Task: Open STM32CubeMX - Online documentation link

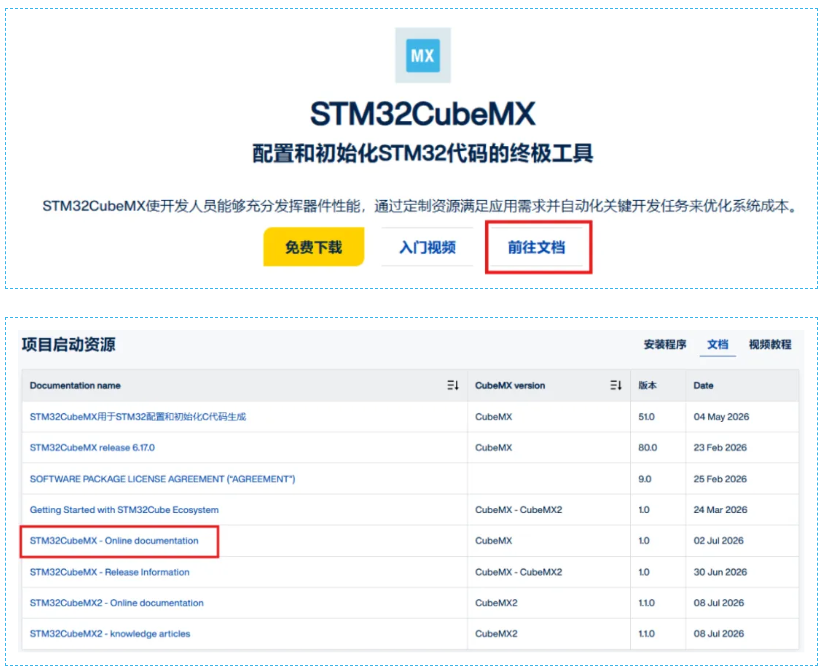Action: pyautogui.click(x=114, y=541)
